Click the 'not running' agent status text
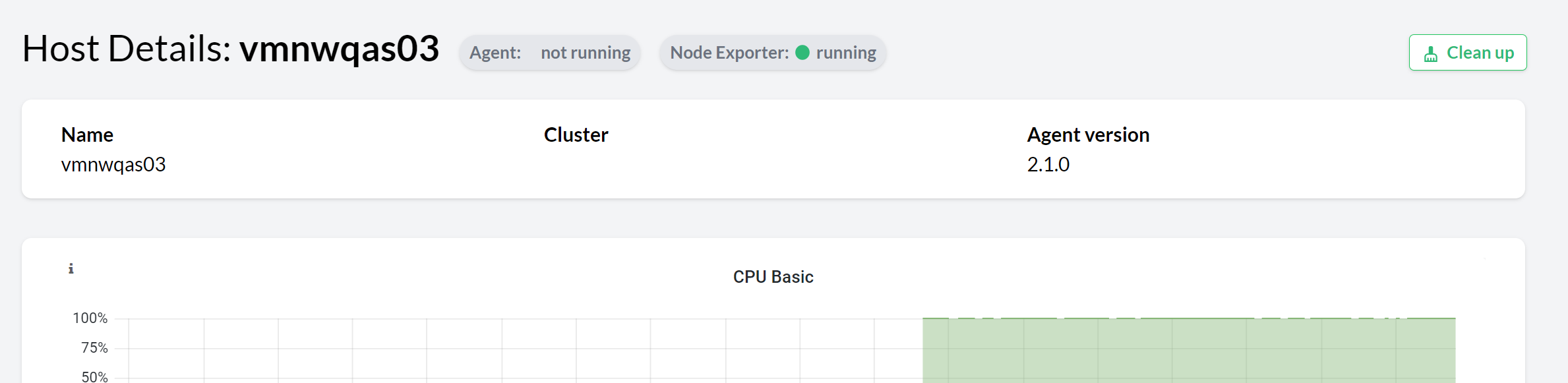This screenshot has height=383, width=1568. coord(585,53)
